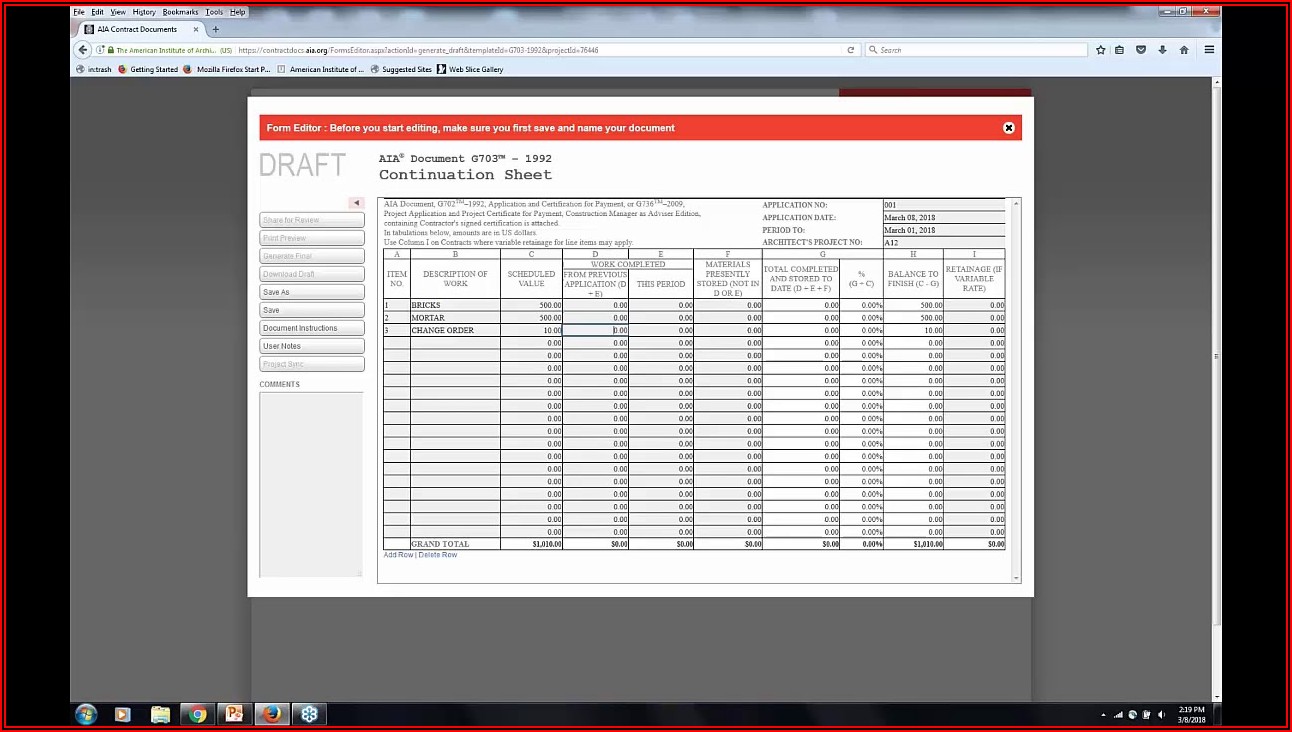The width and height of the screenshot is (1292, 732).
Task: Open PowerPoint from the taskbar
Action: tap(235, 714)
